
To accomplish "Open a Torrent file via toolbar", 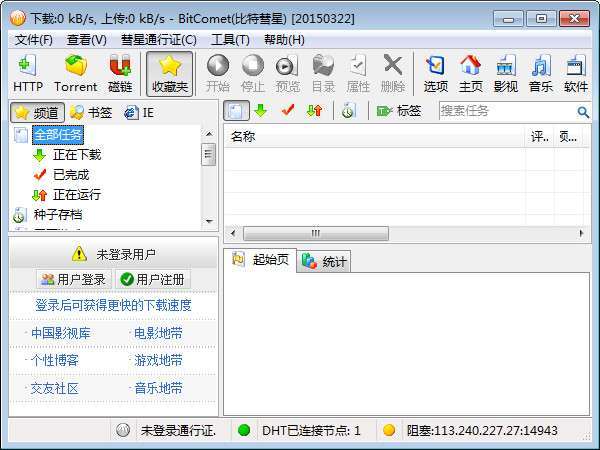I will click(x=75, y=73).
